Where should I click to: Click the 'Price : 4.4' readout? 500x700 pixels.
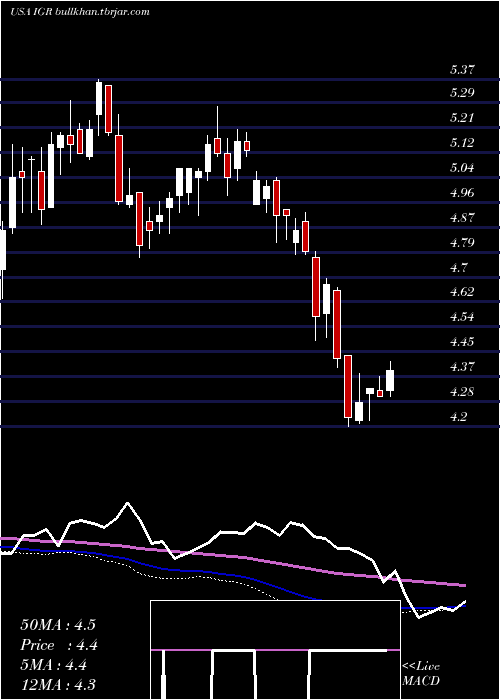[59, 645]
